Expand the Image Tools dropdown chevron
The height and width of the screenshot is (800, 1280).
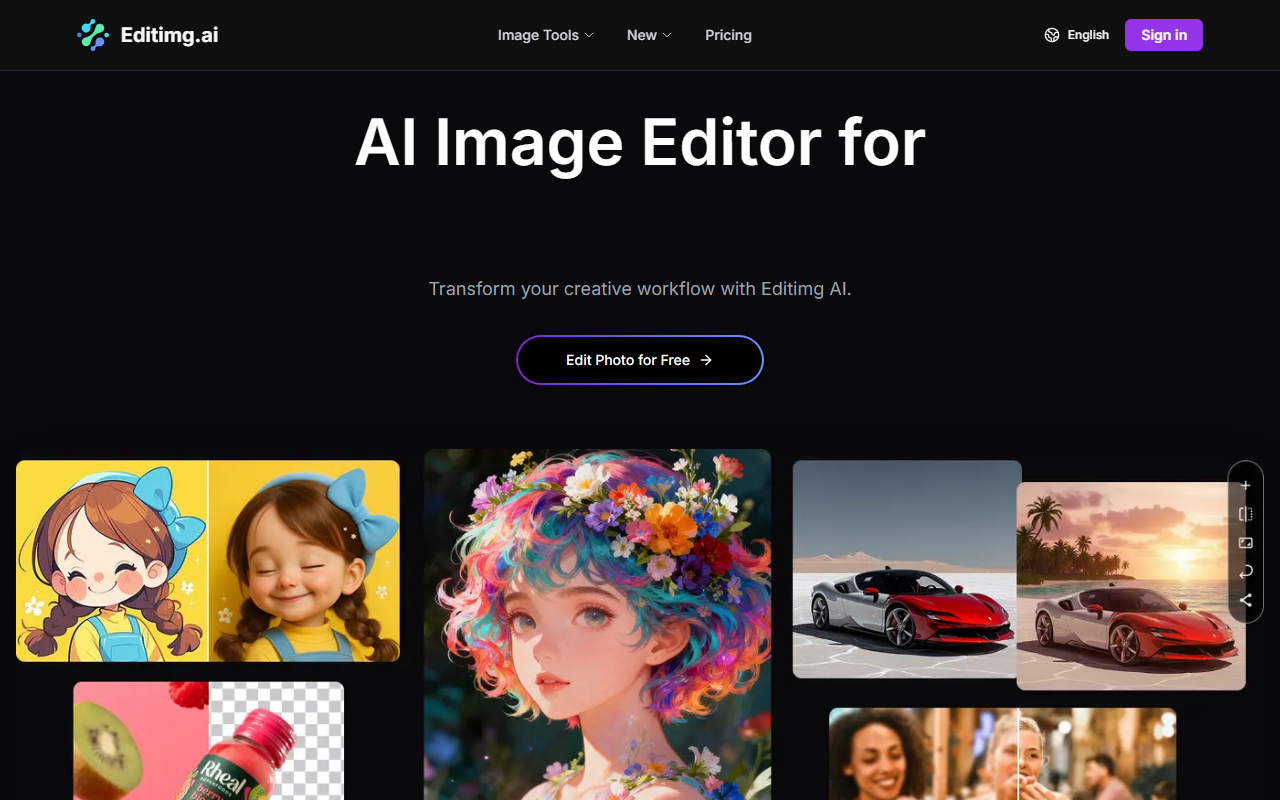(x=589, y=35)
